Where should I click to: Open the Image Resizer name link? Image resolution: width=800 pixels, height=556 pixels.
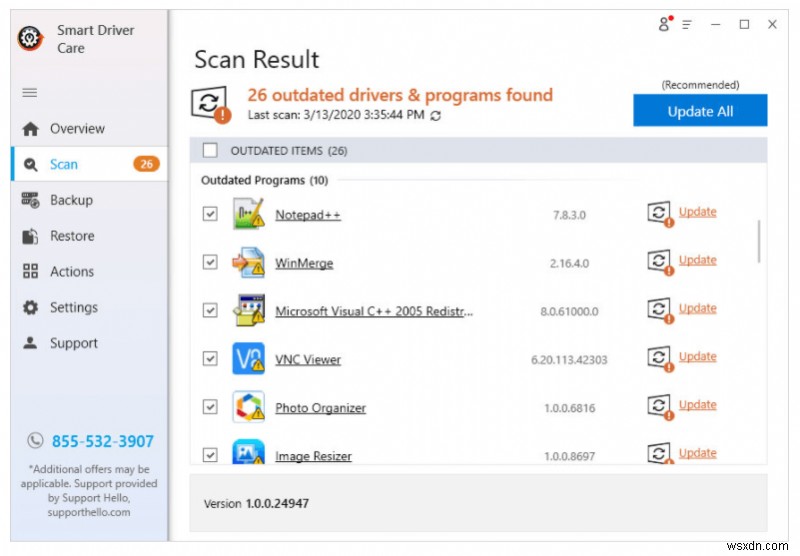click(x=313, y=456)
